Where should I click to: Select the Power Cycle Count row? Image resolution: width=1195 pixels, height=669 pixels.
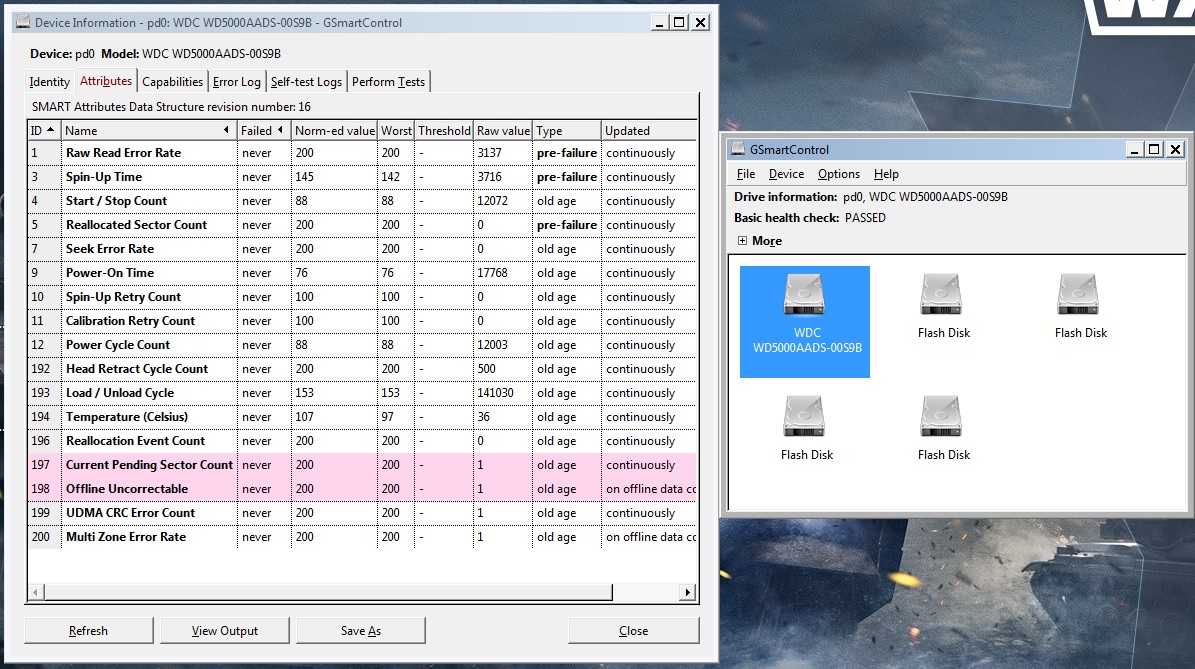point(362,345)
